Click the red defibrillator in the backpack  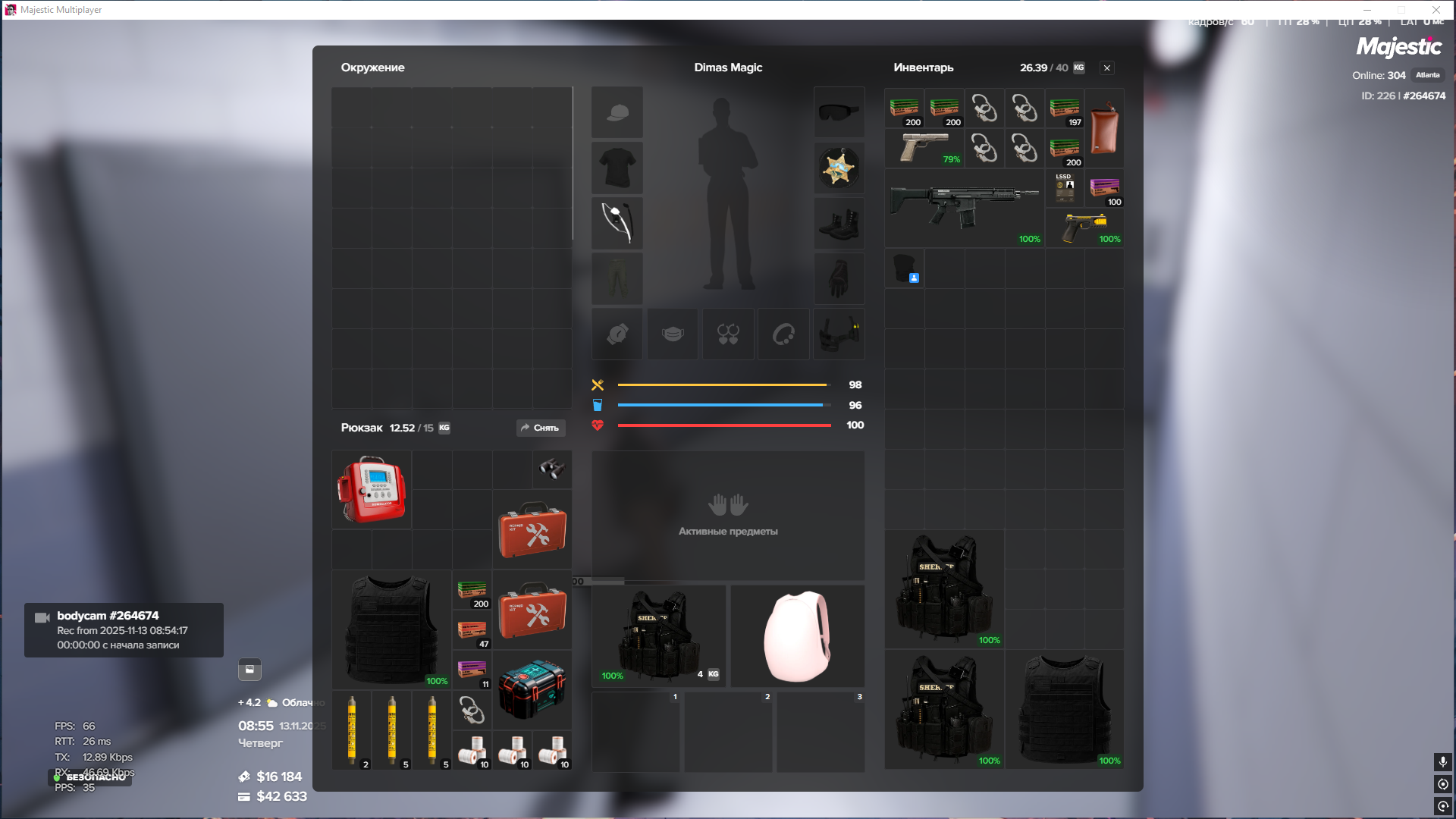(371, 489)
